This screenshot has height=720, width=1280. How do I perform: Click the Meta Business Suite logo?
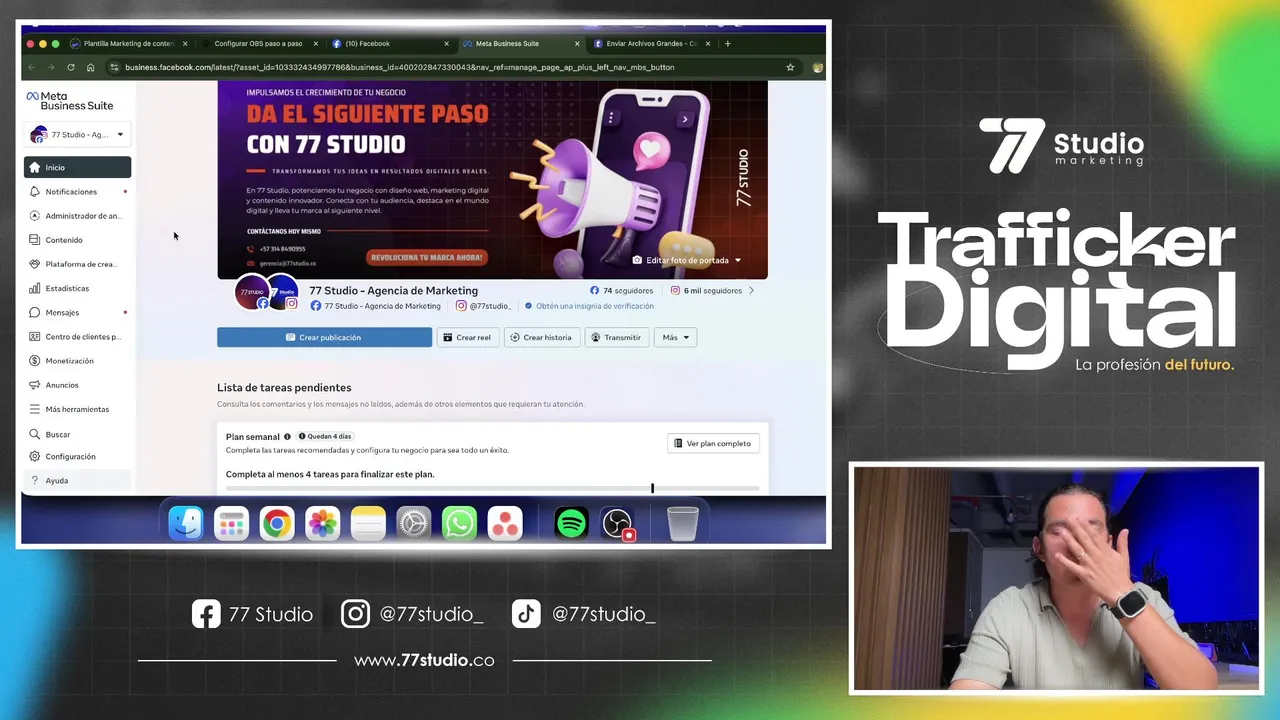pyautogui.click(x=70, y=101)
